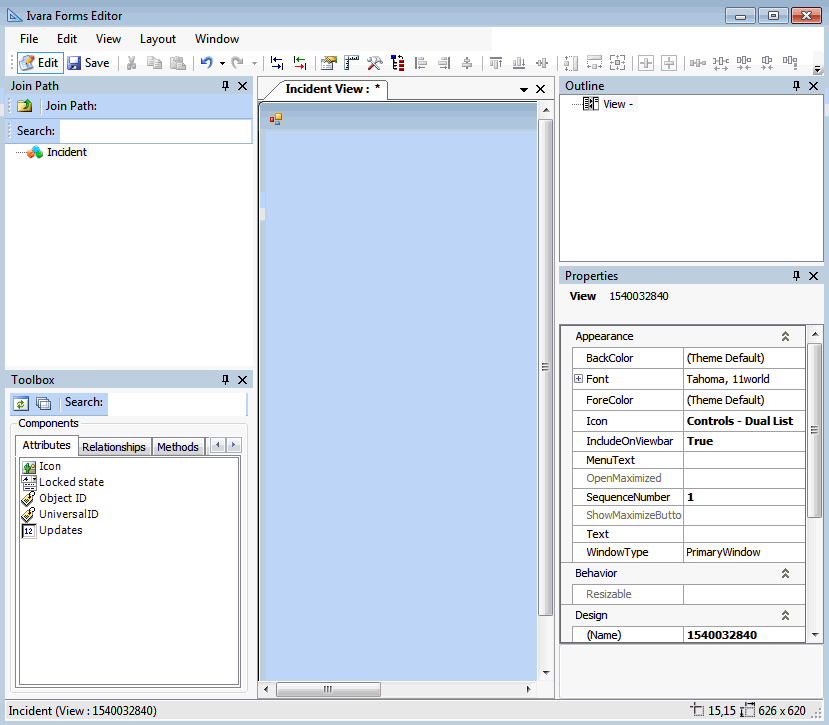This screenshot has height=725, width=829.
Task: Click the ruler icon in the toolbar
Action: pyautogui.click(x=351, y=63)
